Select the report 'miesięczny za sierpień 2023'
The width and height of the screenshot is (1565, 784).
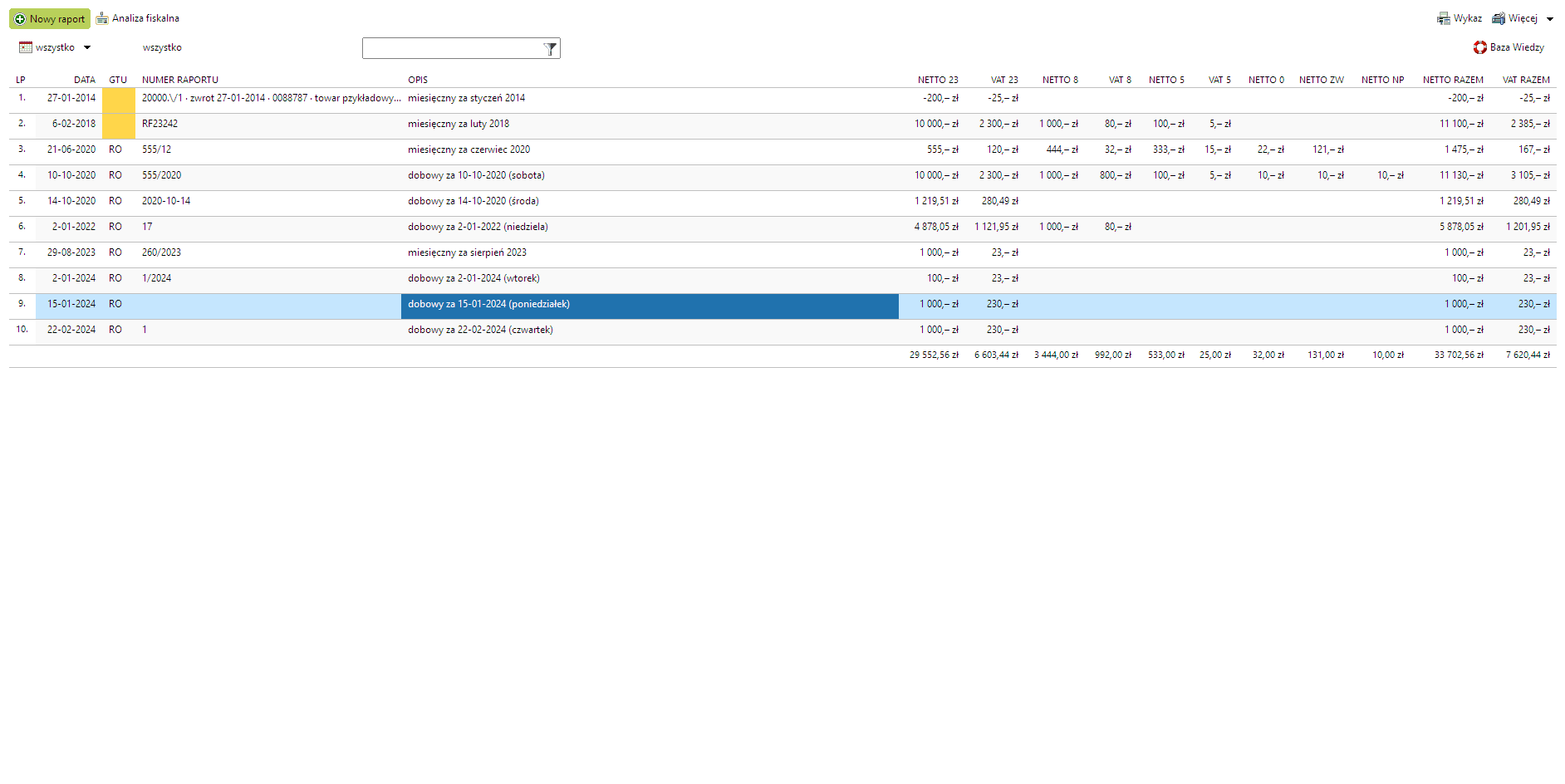(467, 252)
